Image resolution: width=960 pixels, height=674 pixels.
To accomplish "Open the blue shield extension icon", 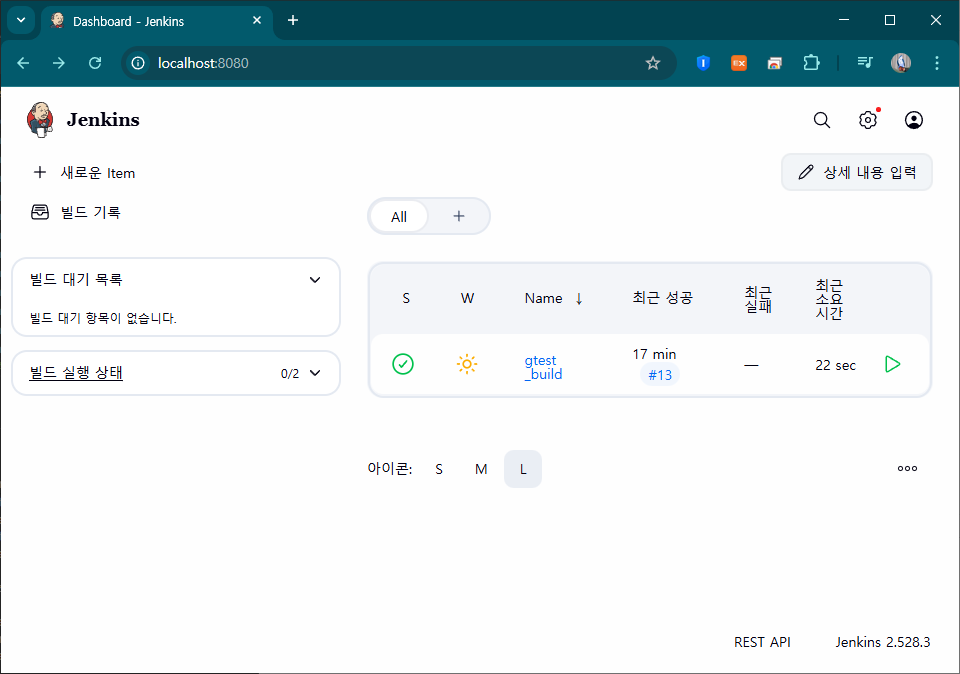I will tap(703, 62).
